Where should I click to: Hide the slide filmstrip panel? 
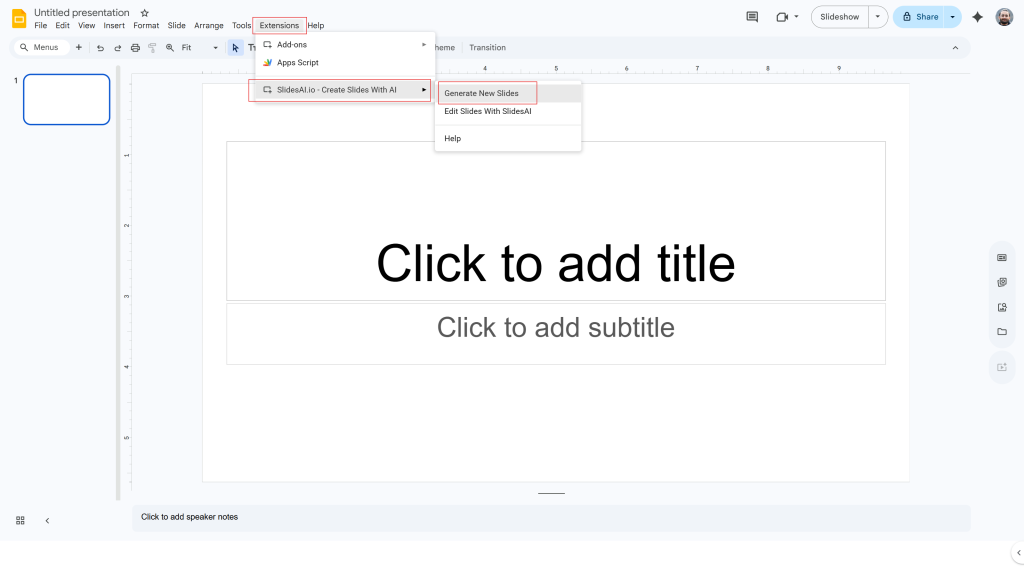click(x=47, y=520)
